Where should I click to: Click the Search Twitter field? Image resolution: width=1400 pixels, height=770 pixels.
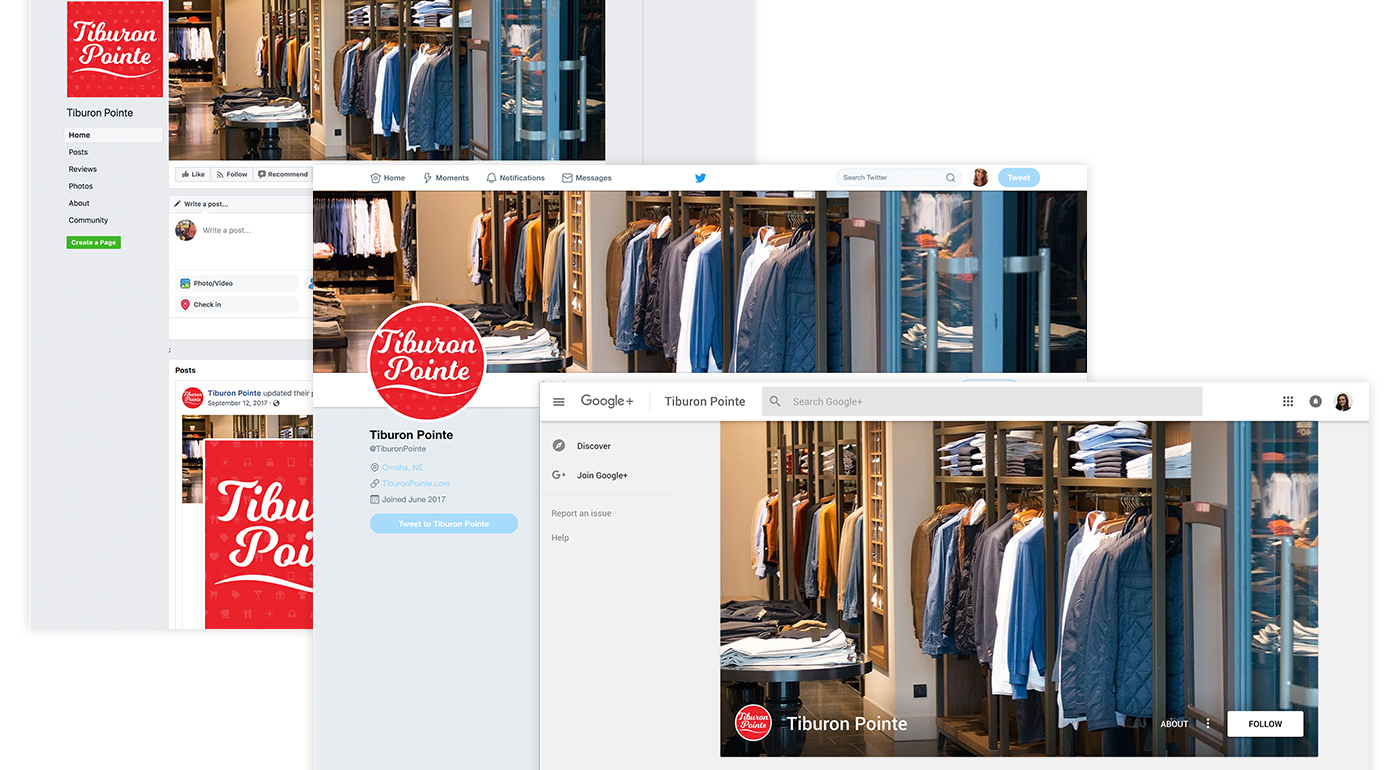[899, 178]
